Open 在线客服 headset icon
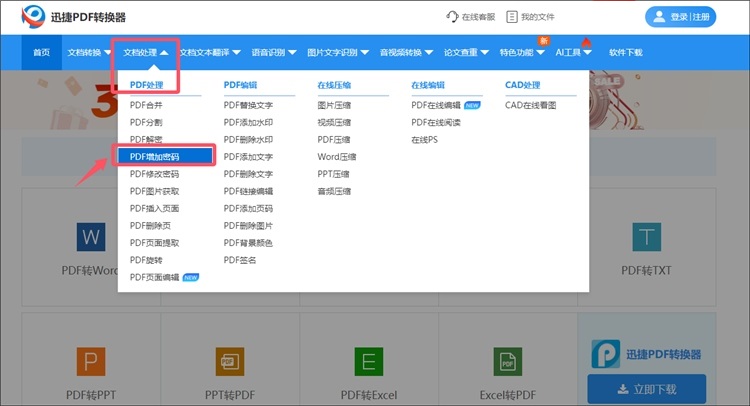This screenshot has height=406, width=750. [452, 17]
